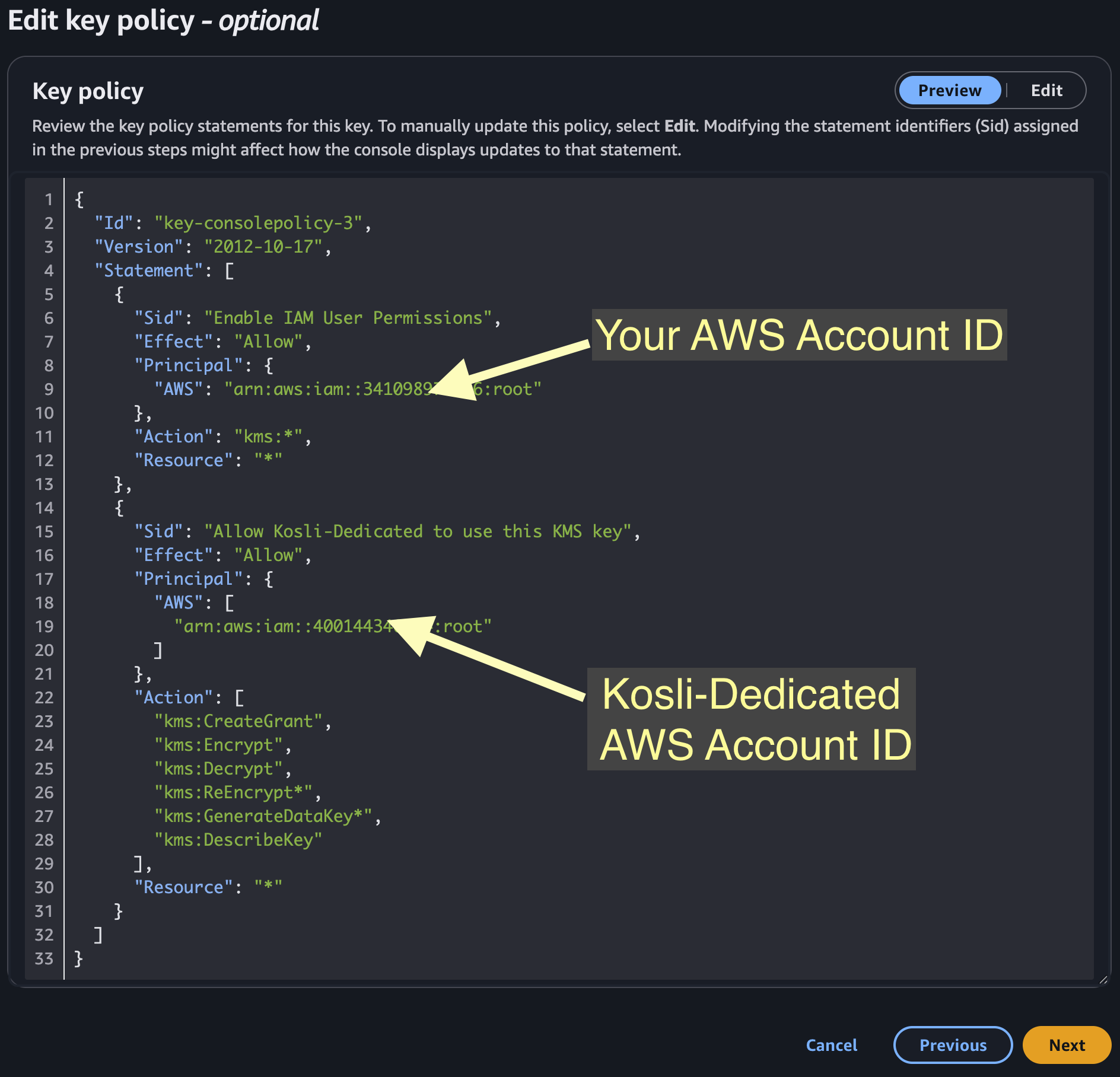Viewport: 1120px width, 1077px height.
Task: Click the "Action" key on line 11
Action: (174, 436)
